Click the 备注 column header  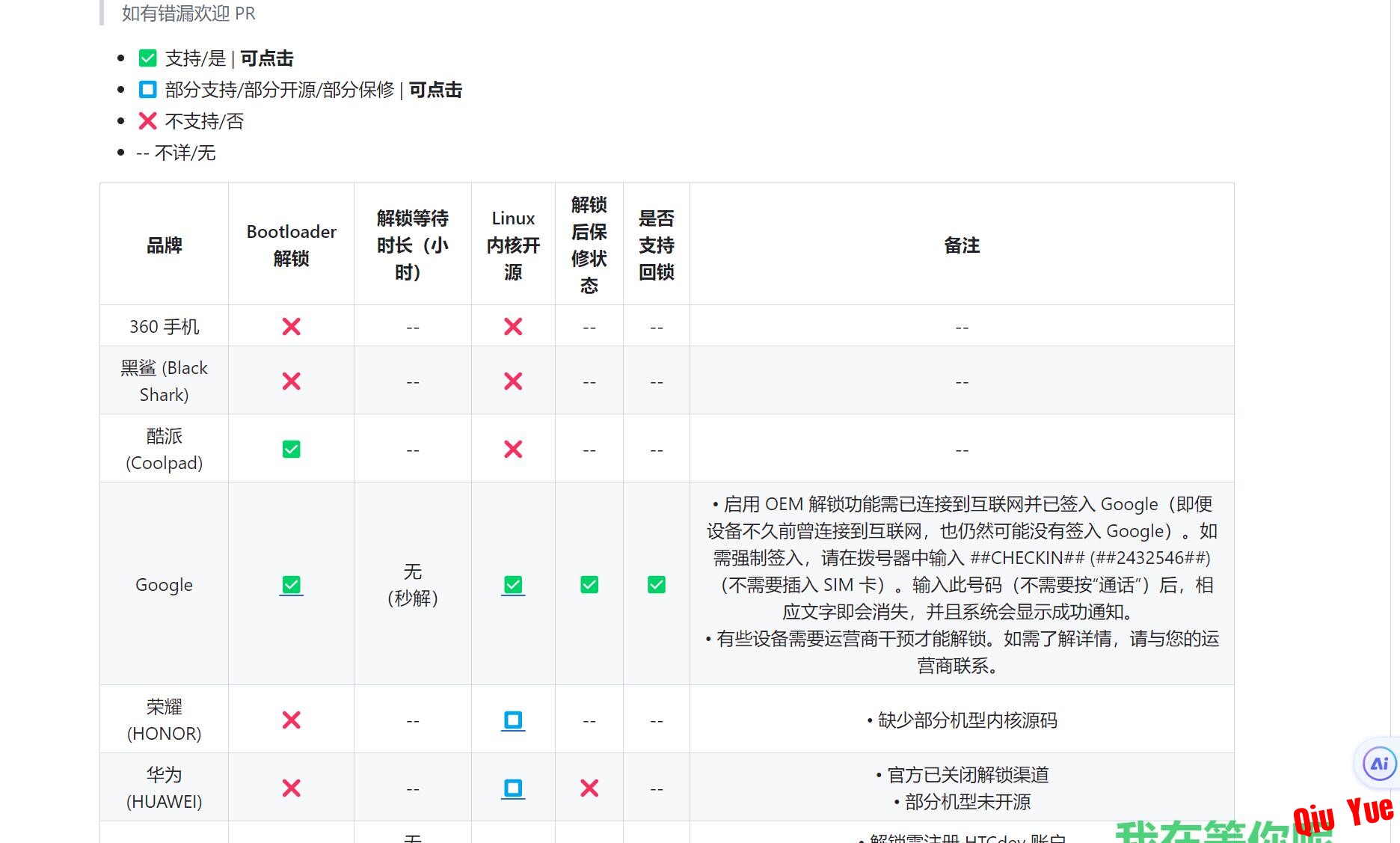pos(962,245)
